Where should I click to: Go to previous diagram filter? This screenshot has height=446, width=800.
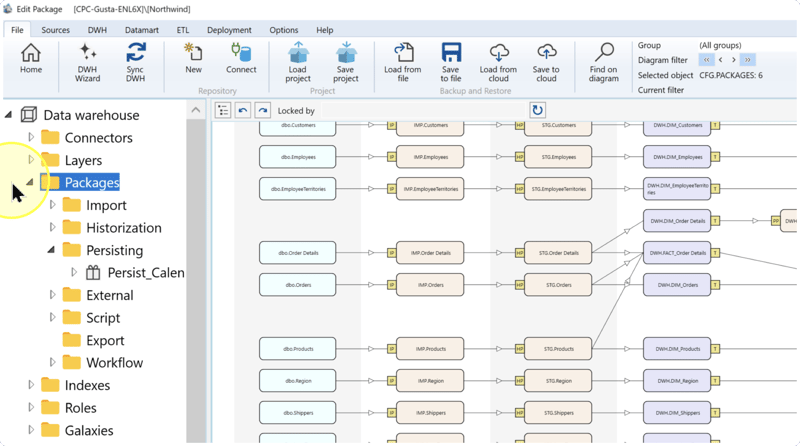720,60
